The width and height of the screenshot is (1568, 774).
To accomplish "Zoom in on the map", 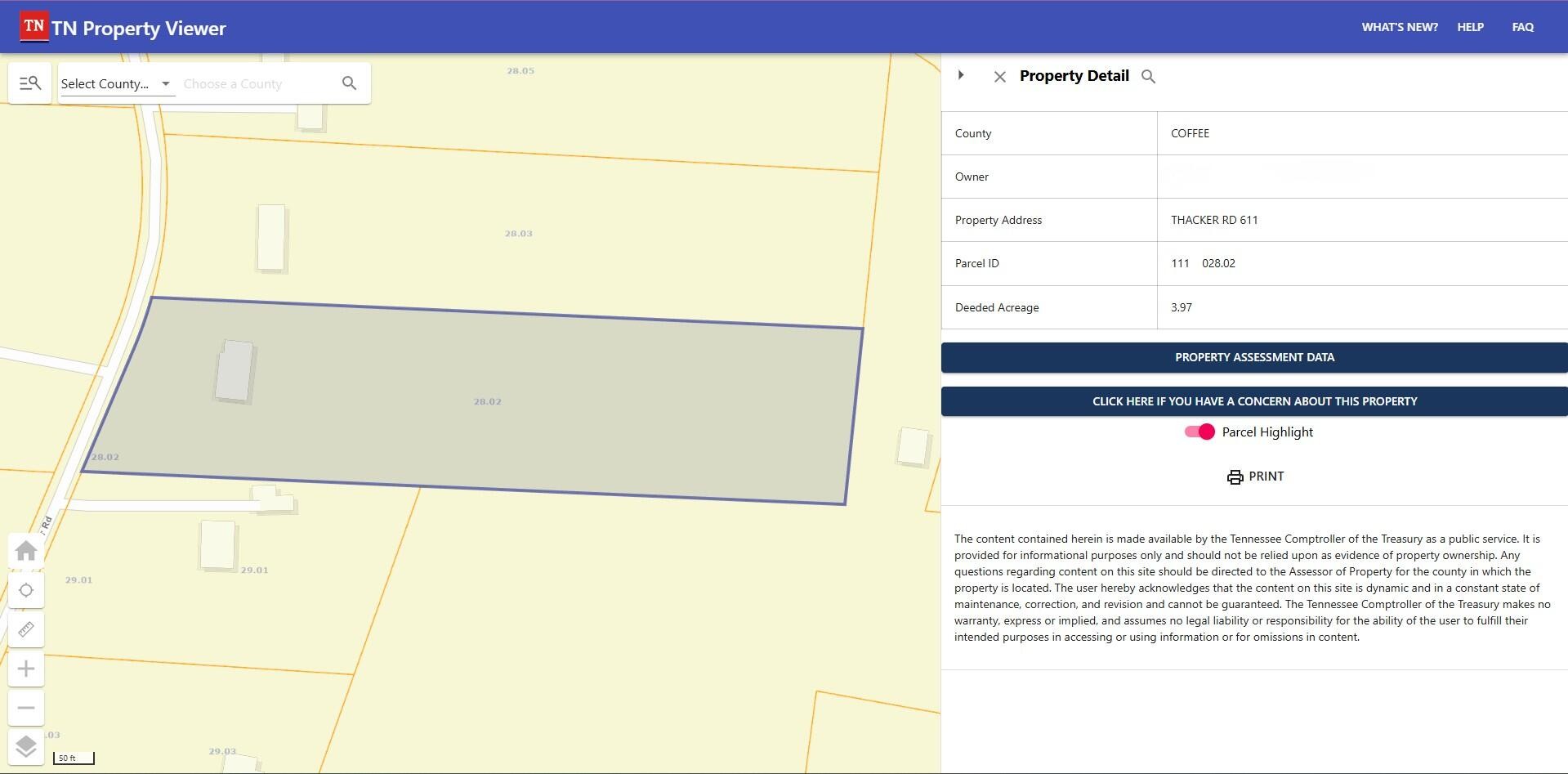I will point(26,669).
